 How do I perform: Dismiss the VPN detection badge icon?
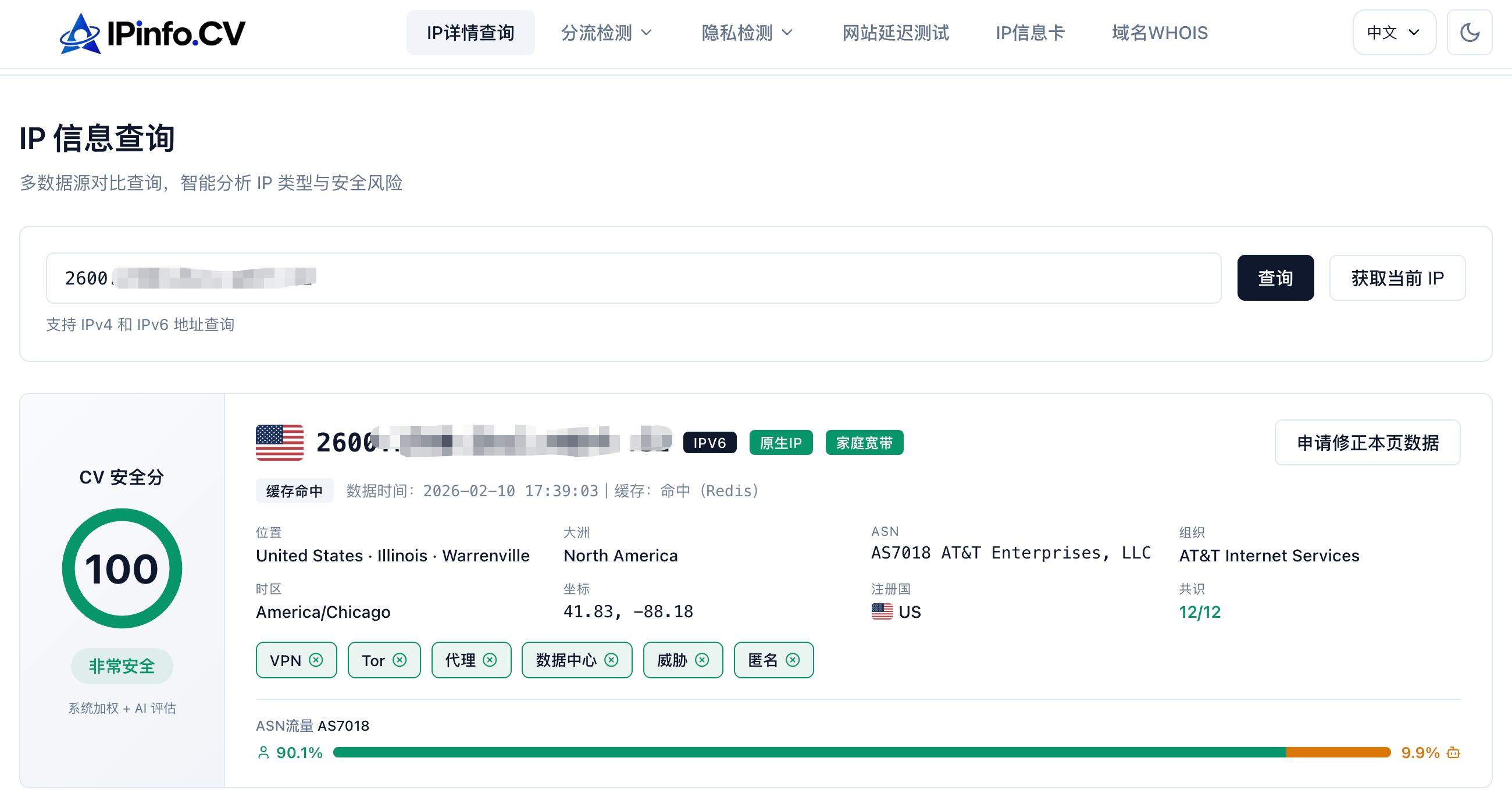[316, 660]
